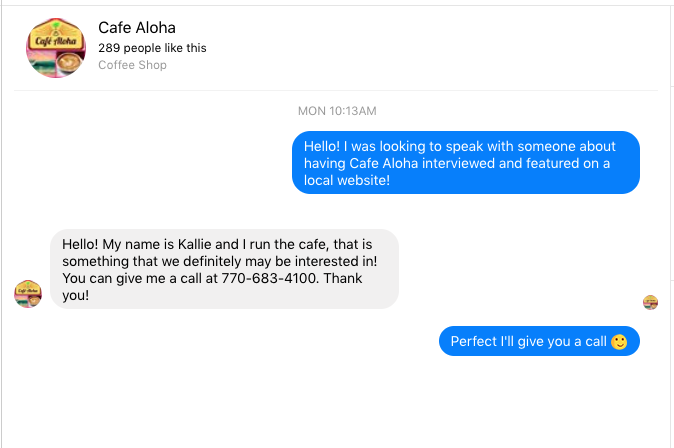The height and width of the screenshot is (448, 674).
Task: Select 'Thank you!' in Kallie's reply
Action: 212,287
